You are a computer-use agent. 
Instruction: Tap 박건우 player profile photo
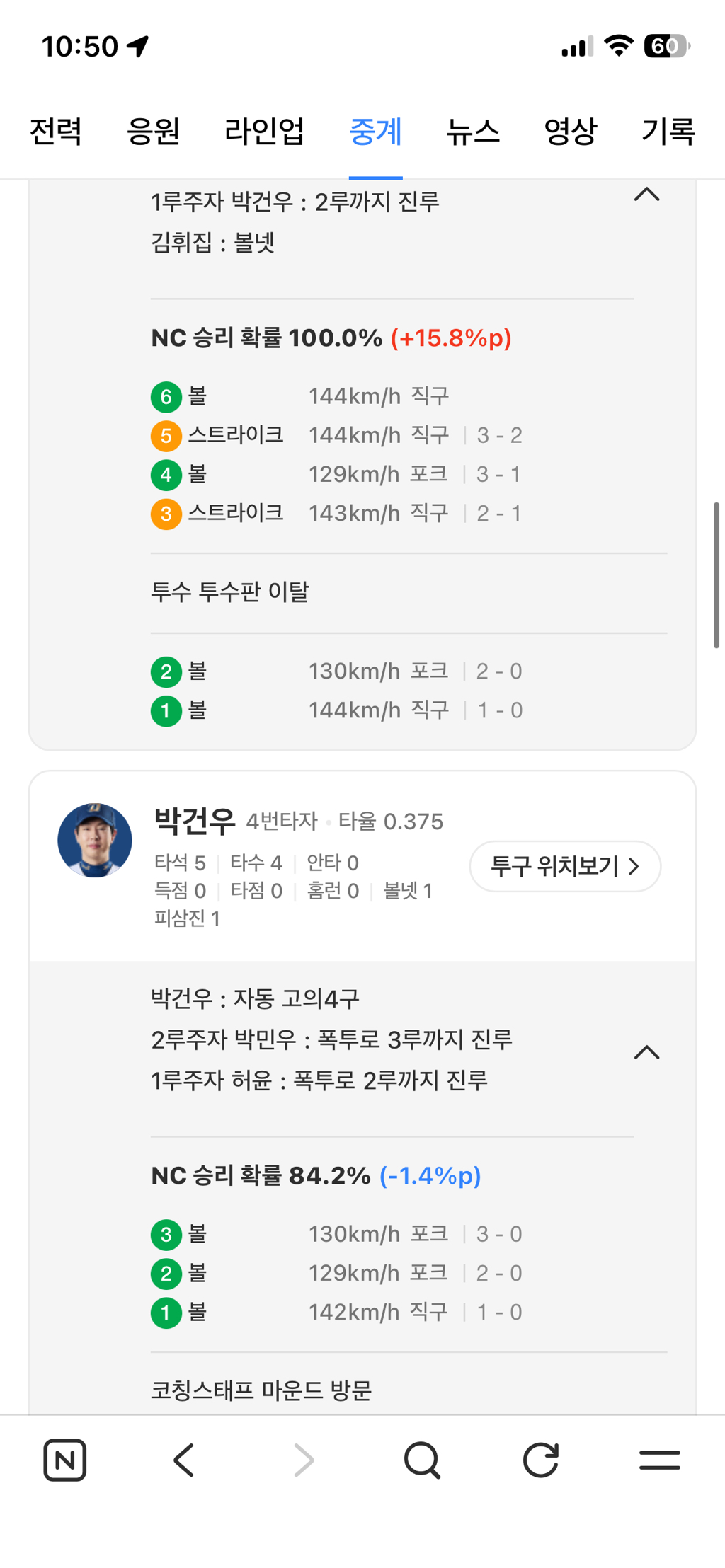(95, 841)
